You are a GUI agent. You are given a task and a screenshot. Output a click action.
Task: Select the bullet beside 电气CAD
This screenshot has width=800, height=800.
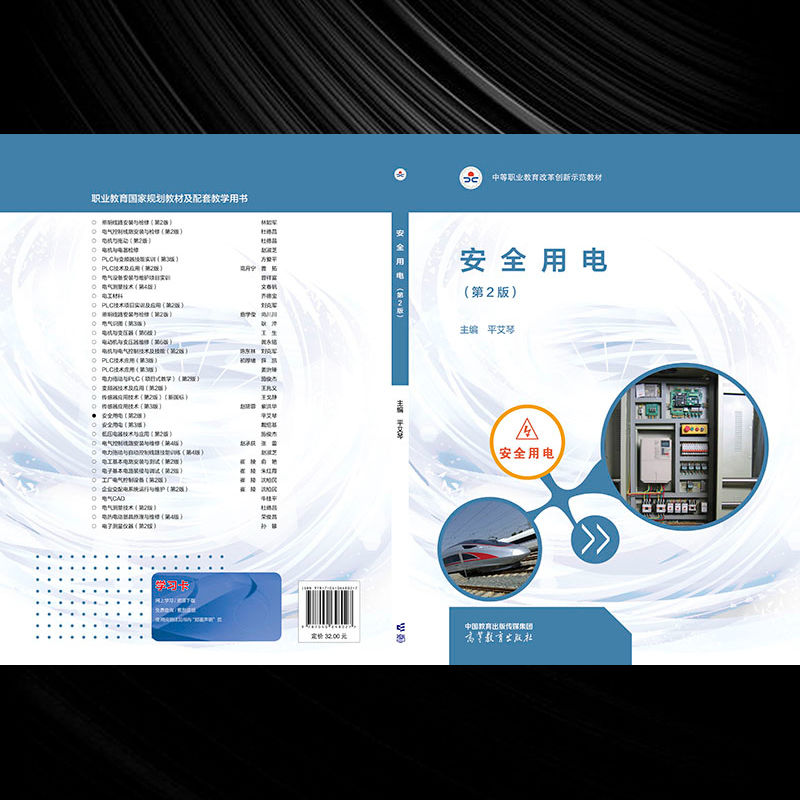94,498
